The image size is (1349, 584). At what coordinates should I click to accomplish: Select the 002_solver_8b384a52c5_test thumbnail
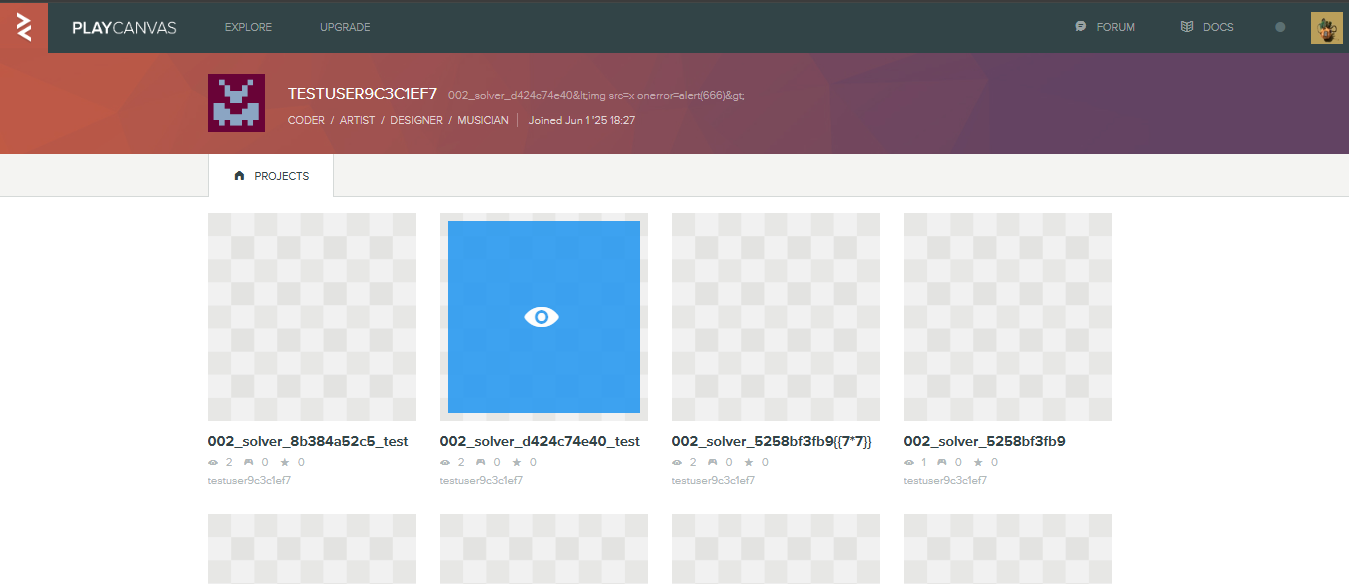[312, 317]
